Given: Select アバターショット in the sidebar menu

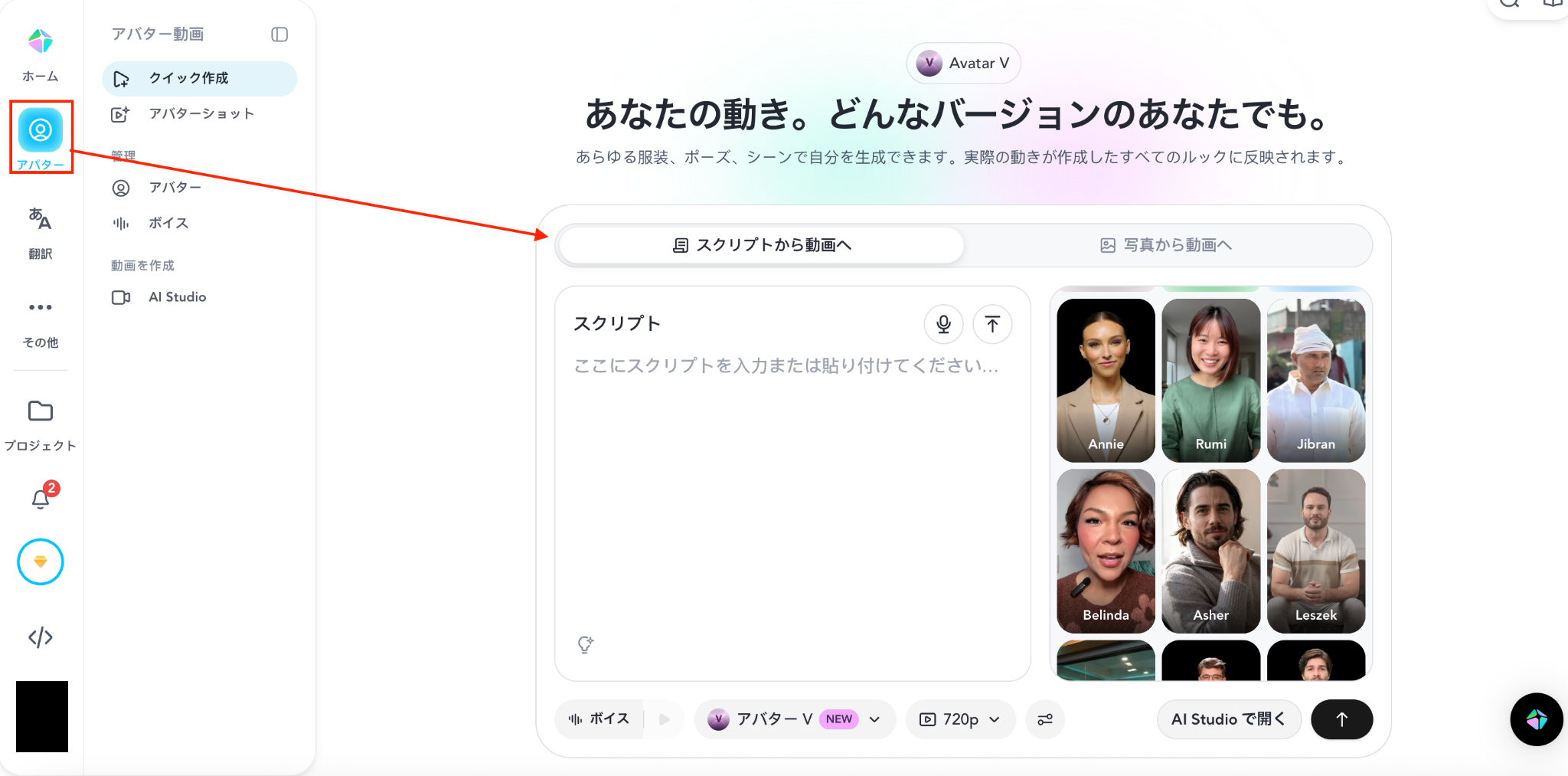Looking at the screenshot, I should pos(199,114).
